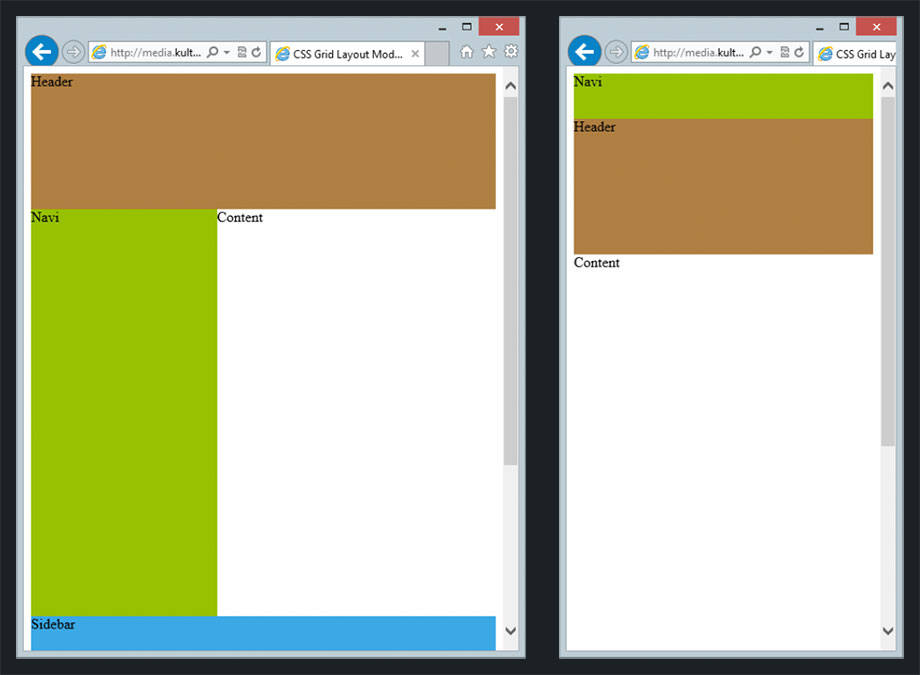Click the Back arrow in right browser window
Screen dimensions: 920x675
584,52
